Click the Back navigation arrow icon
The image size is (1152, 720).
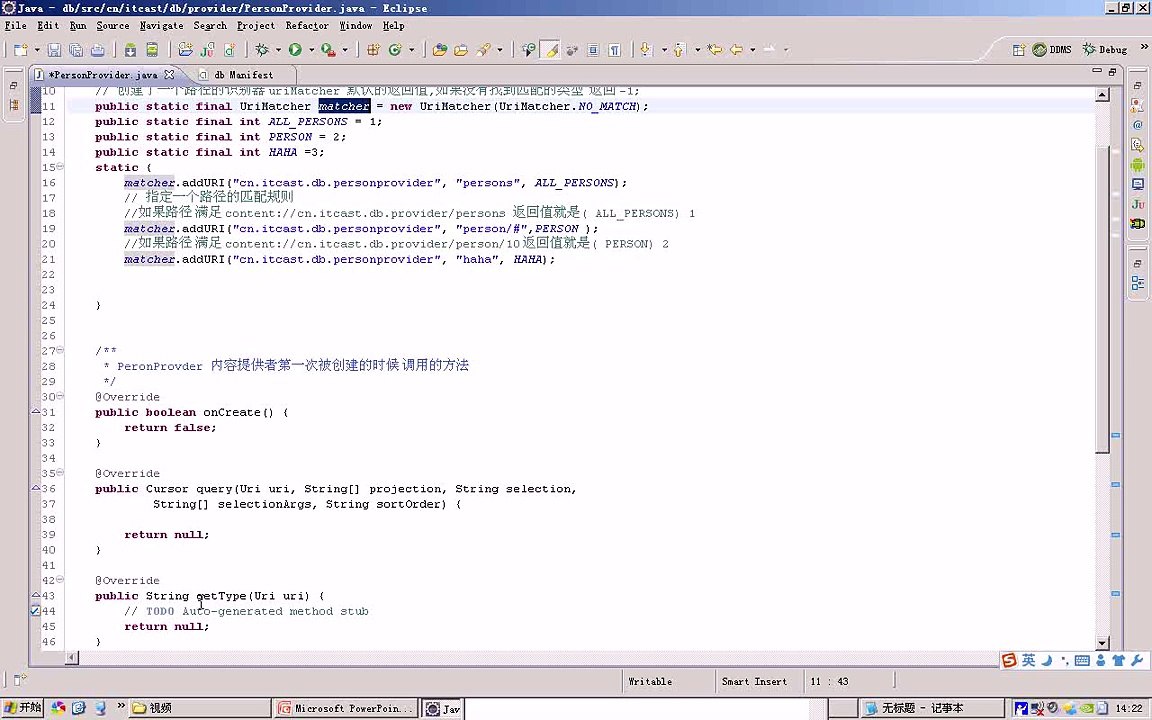736,50
